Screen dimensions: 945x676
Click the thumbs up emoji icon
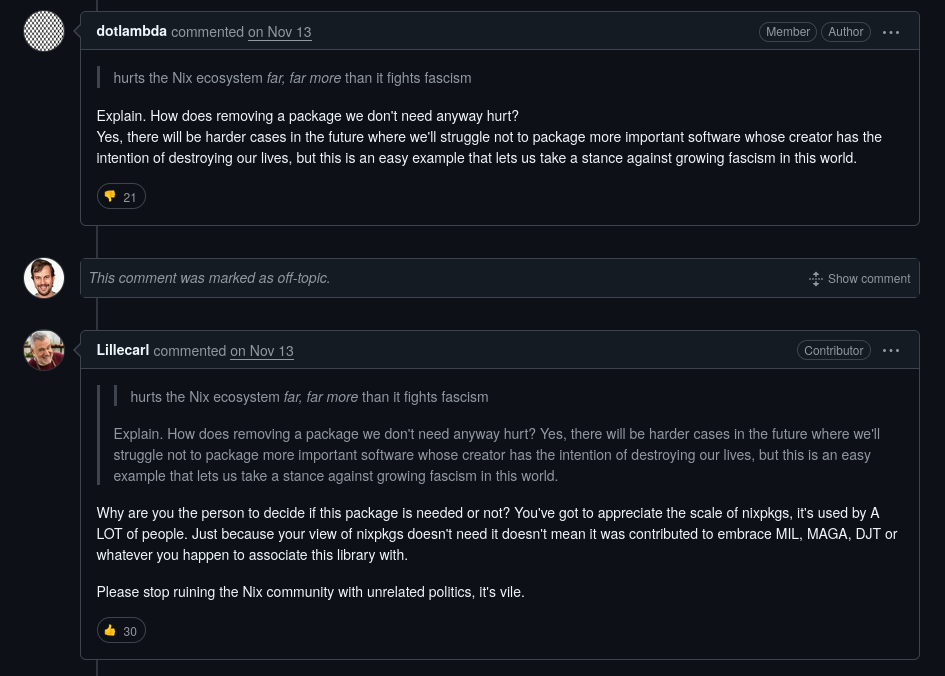point(110,630)
